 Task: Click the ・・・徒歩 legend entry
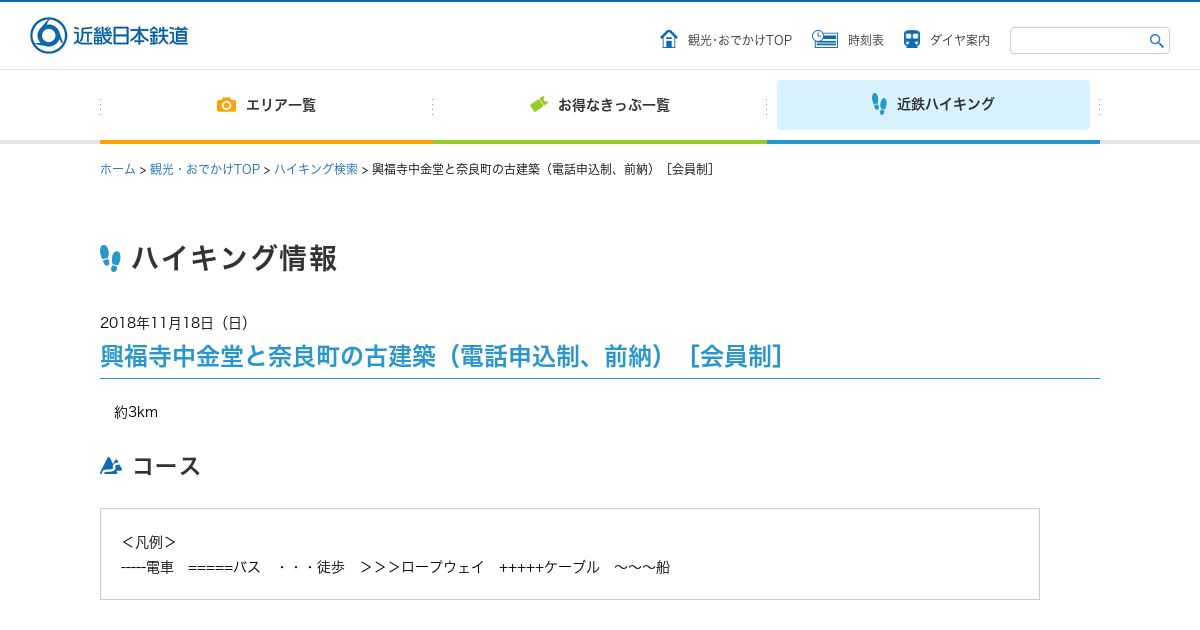pyautogui.click(x=311, y=567)
